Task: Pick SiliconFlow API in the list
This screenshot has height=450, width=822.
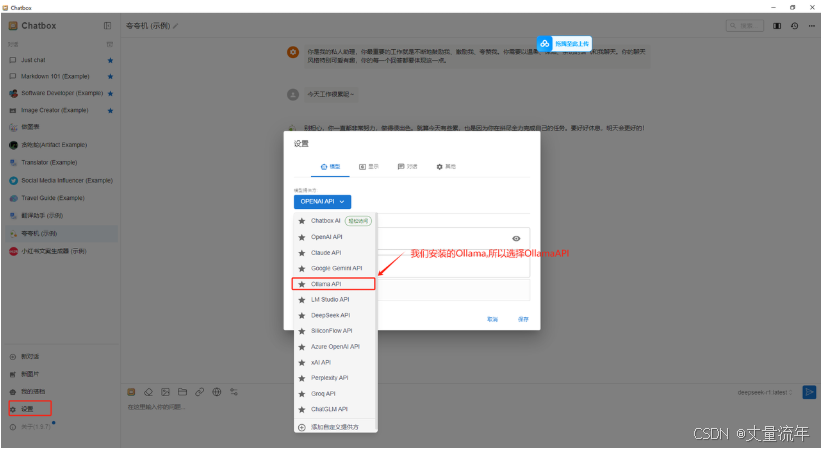Action: pos(334,331)
